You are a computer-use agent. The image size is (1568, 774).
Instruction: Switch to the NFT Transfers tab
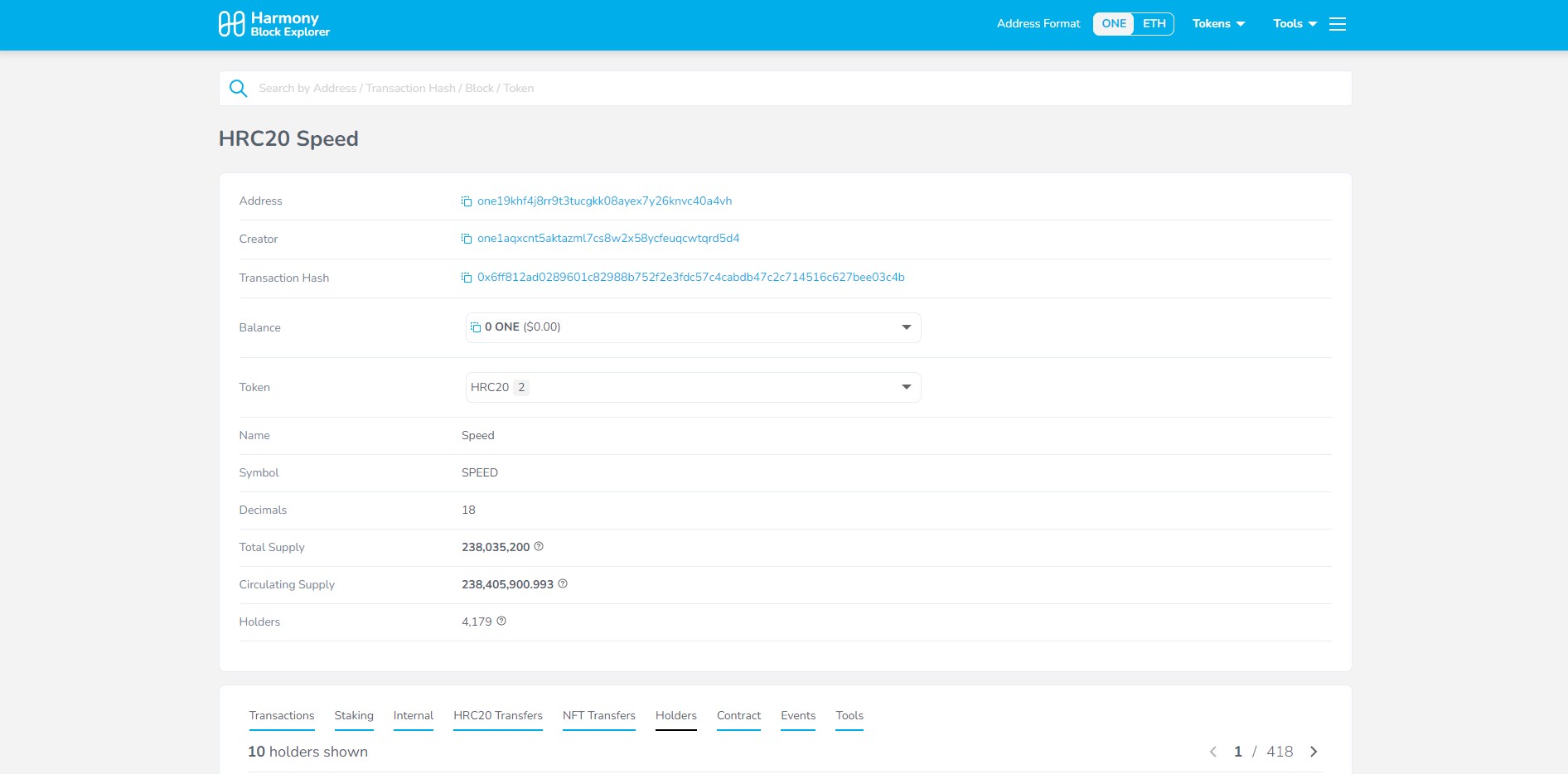click(599, 716)
